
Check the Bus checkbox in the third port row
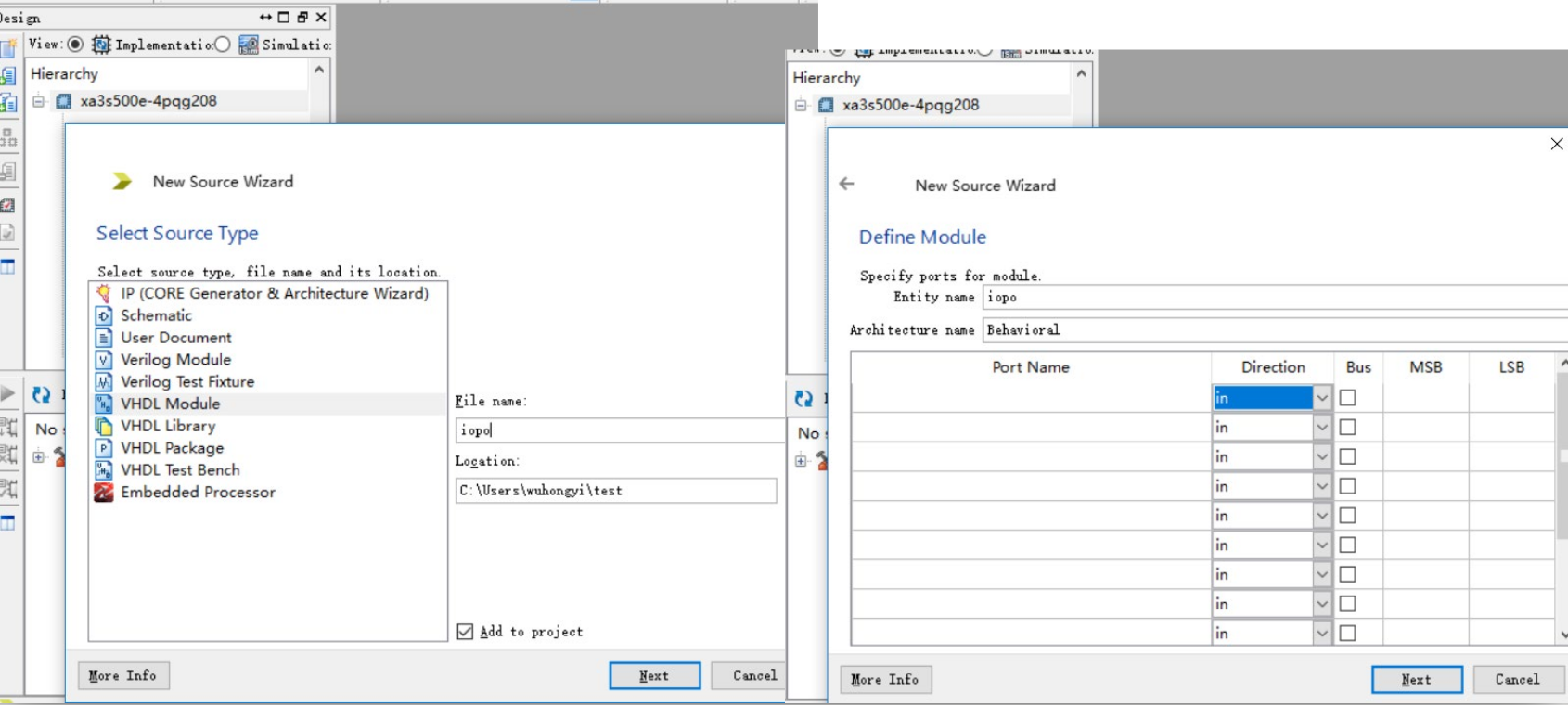coord(1348,457)
